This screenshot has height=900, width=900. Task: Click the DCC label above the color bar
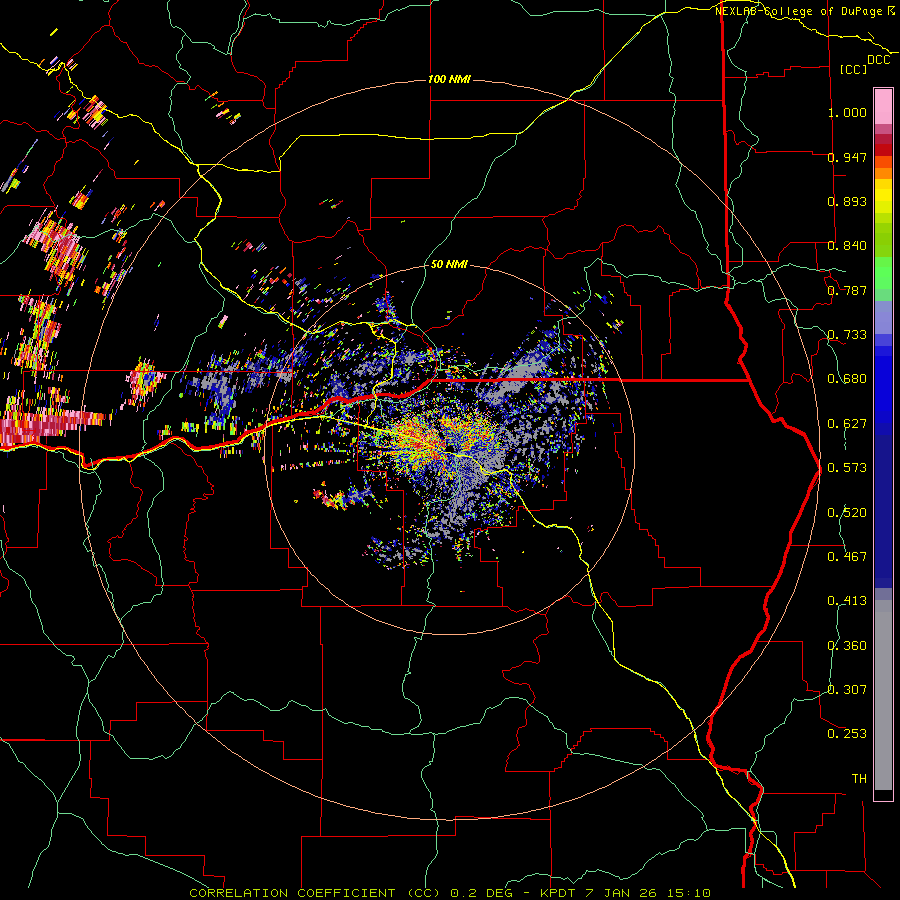click(878, 60)
